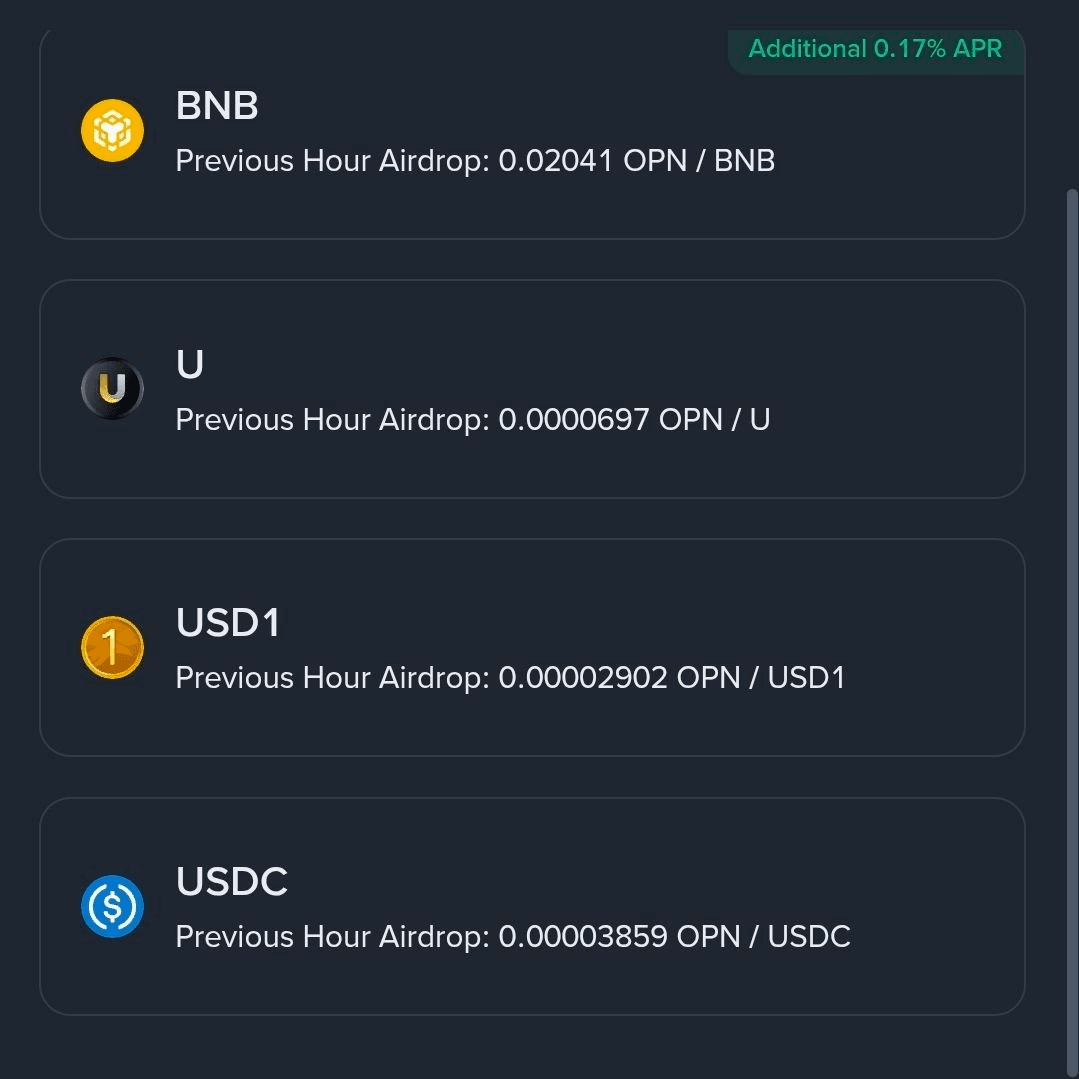This screenshot has height=1079, width=1079.
Task: Open the USD1 card details
Action: point(532,647)
